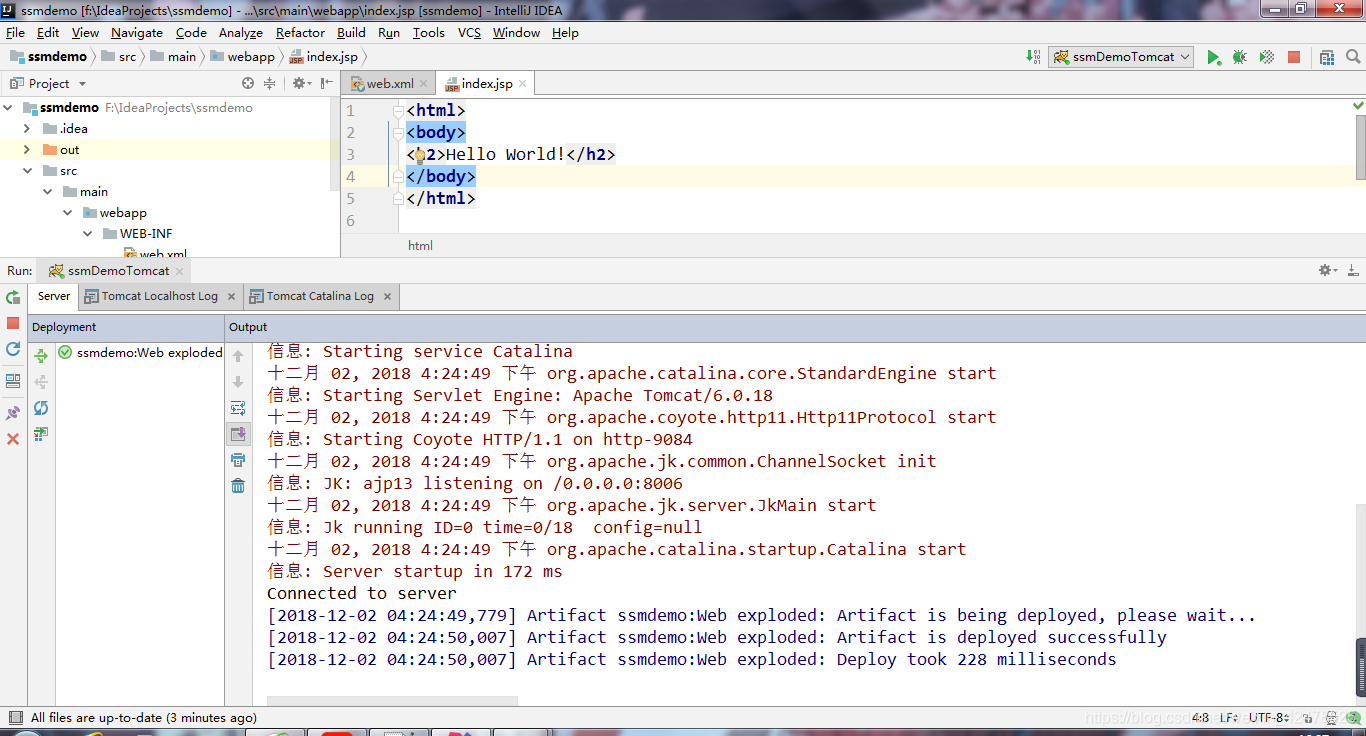
Task: Toggle Scroll to the End in console
Action: pyautogui.click(x=238, y=434)
